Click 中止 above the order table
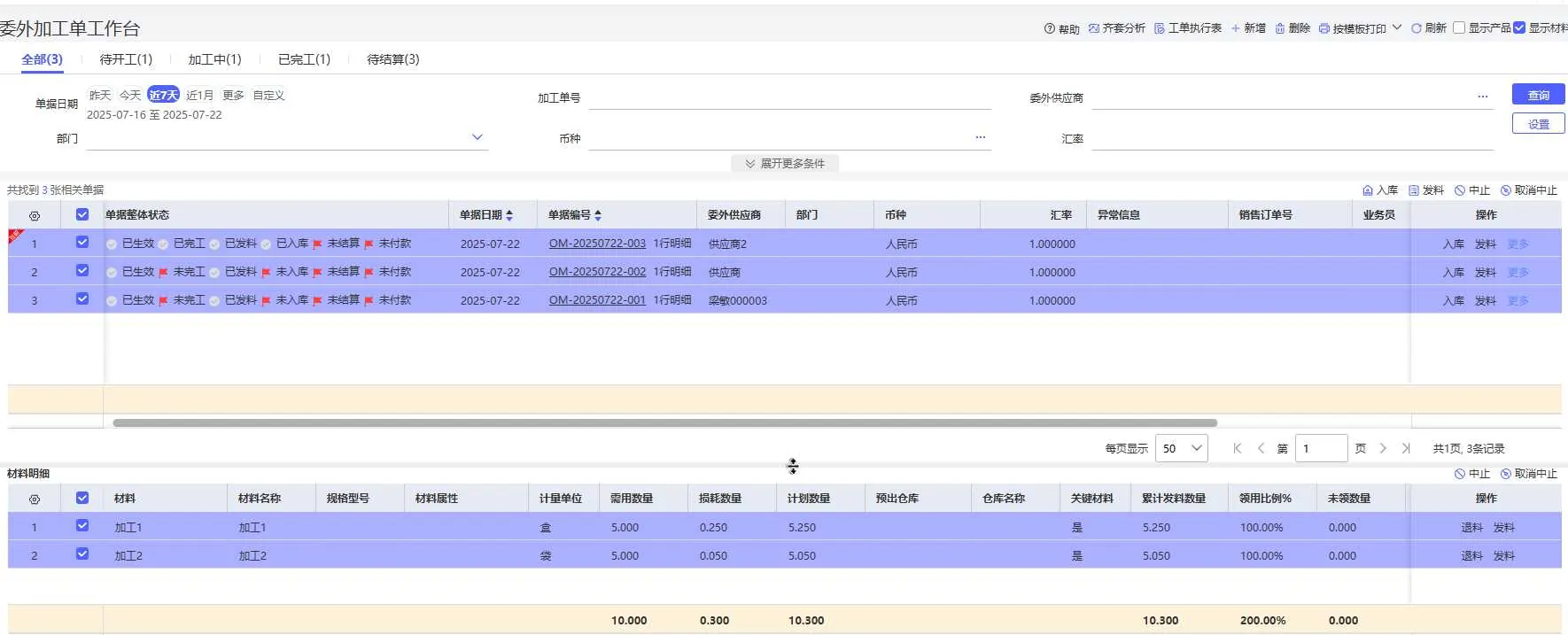Viewport: 1568px width, 635px height. pos(1472,190)
